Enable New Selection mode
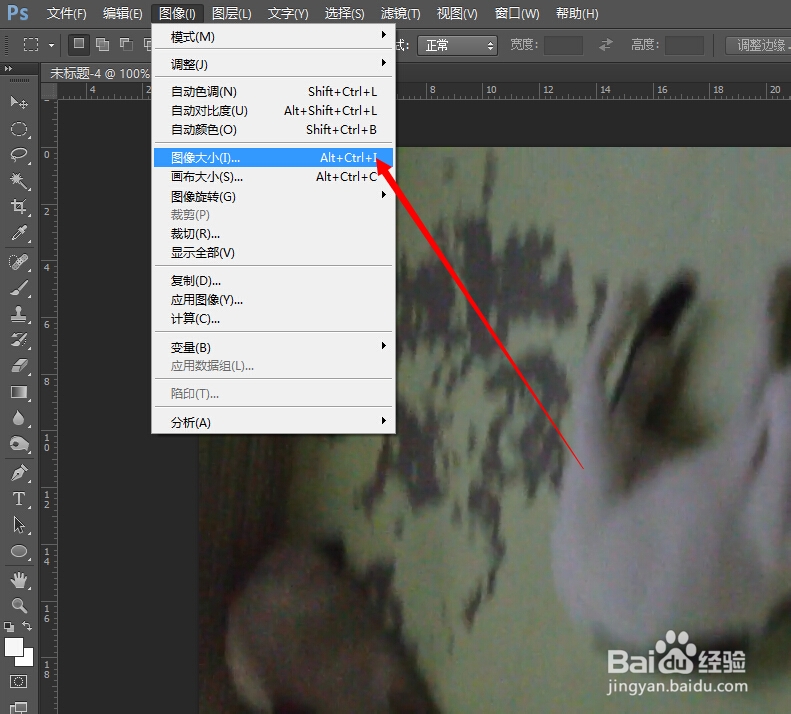The height and width of the screenshot is (714, 791). coord(79,44)
